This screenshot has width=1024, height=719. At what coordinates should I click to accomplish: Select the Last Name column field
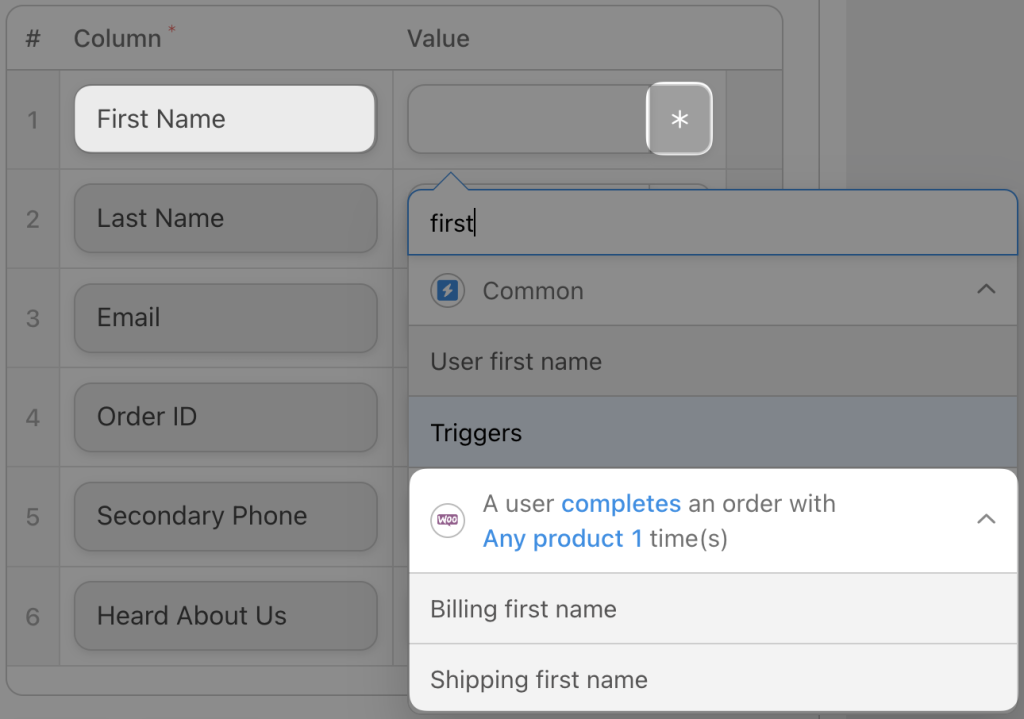224,218
